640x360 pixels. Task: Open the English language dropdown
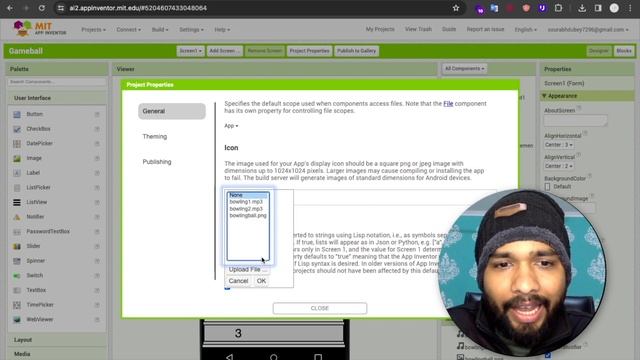[x=526, y=30]
